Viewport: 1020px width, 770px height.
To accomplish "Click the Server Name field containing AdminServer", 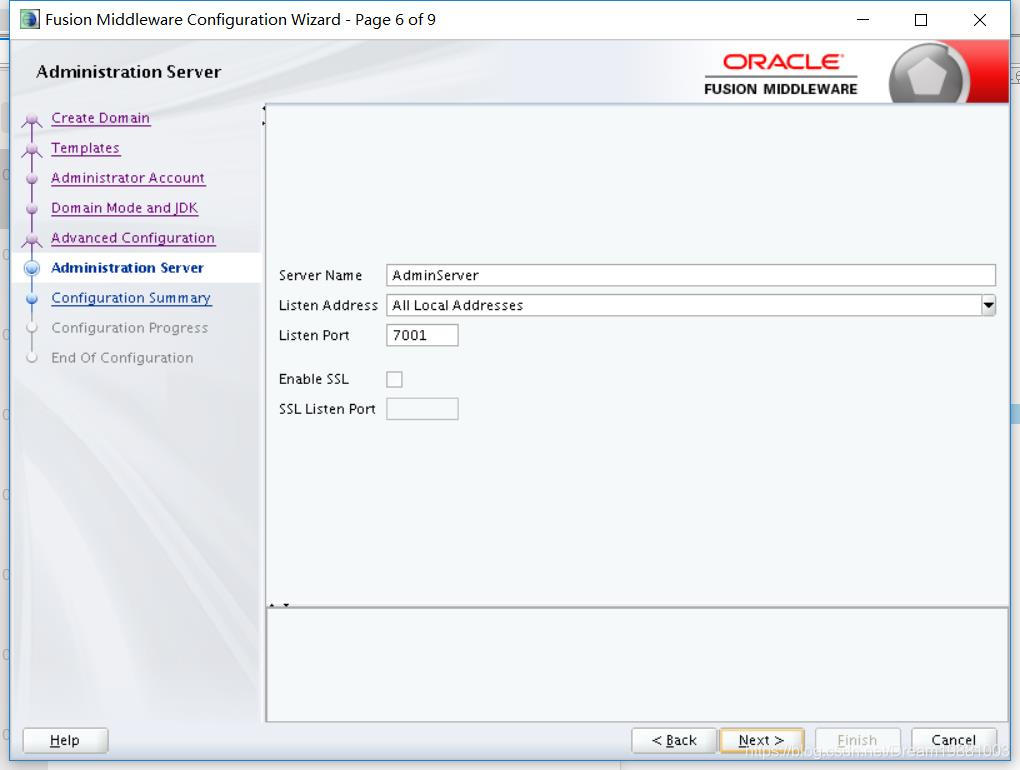I will pos(691,275).
